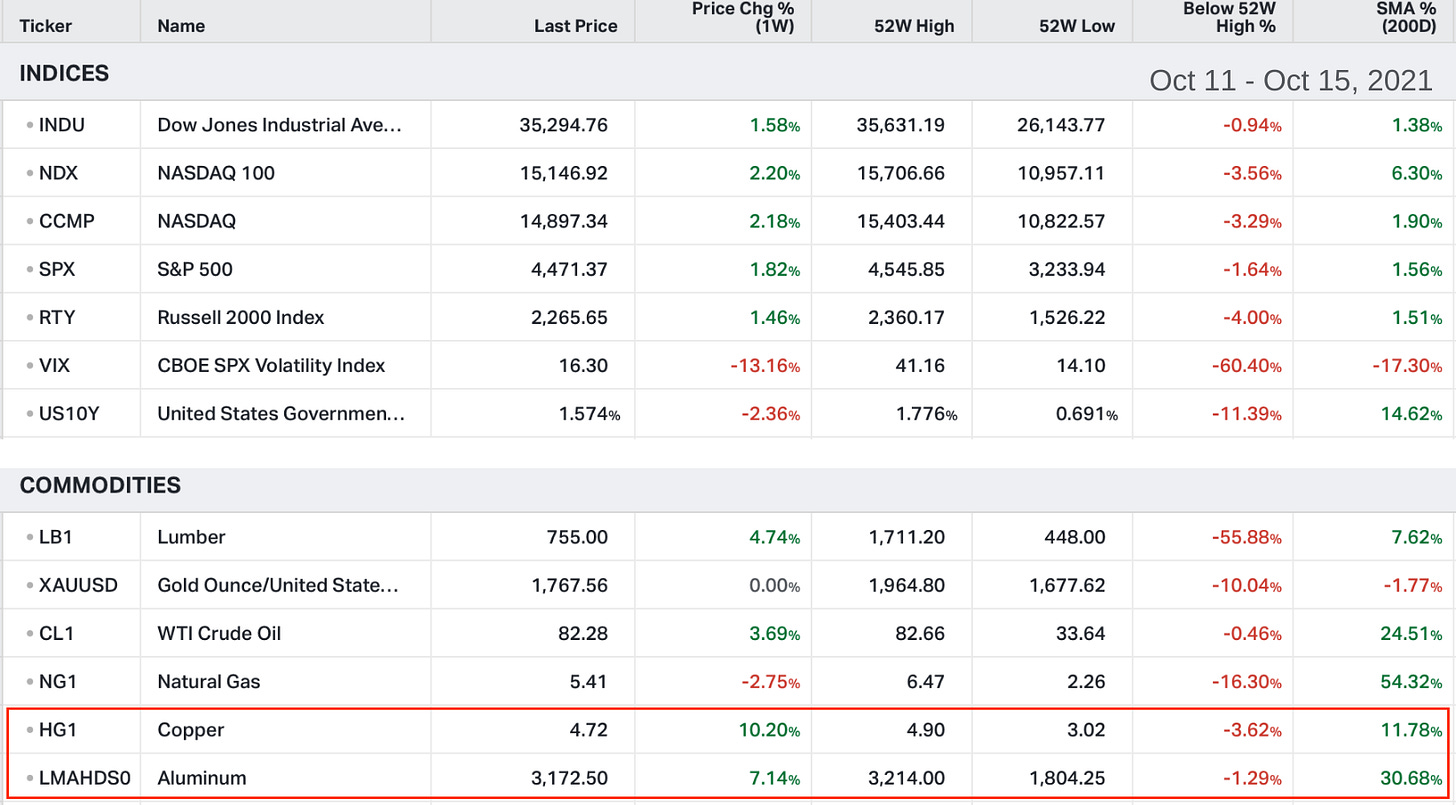1456x805 pixels.
Task: Sort by Below 52W High % header
Action: tap(1229, 18)
